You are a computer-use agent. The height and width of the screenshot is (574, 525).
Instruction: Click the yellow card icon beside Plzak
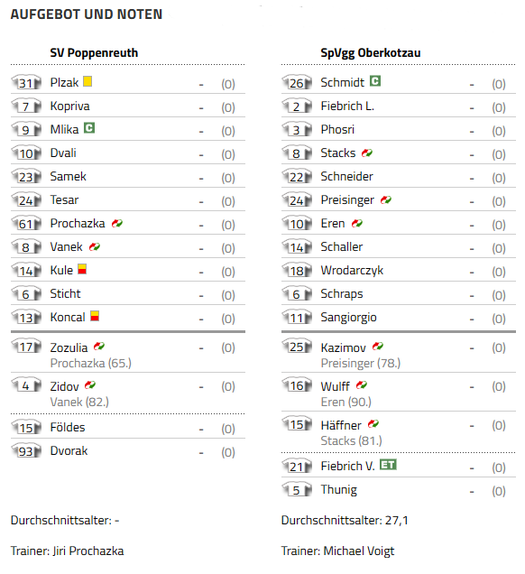point(88,81)
